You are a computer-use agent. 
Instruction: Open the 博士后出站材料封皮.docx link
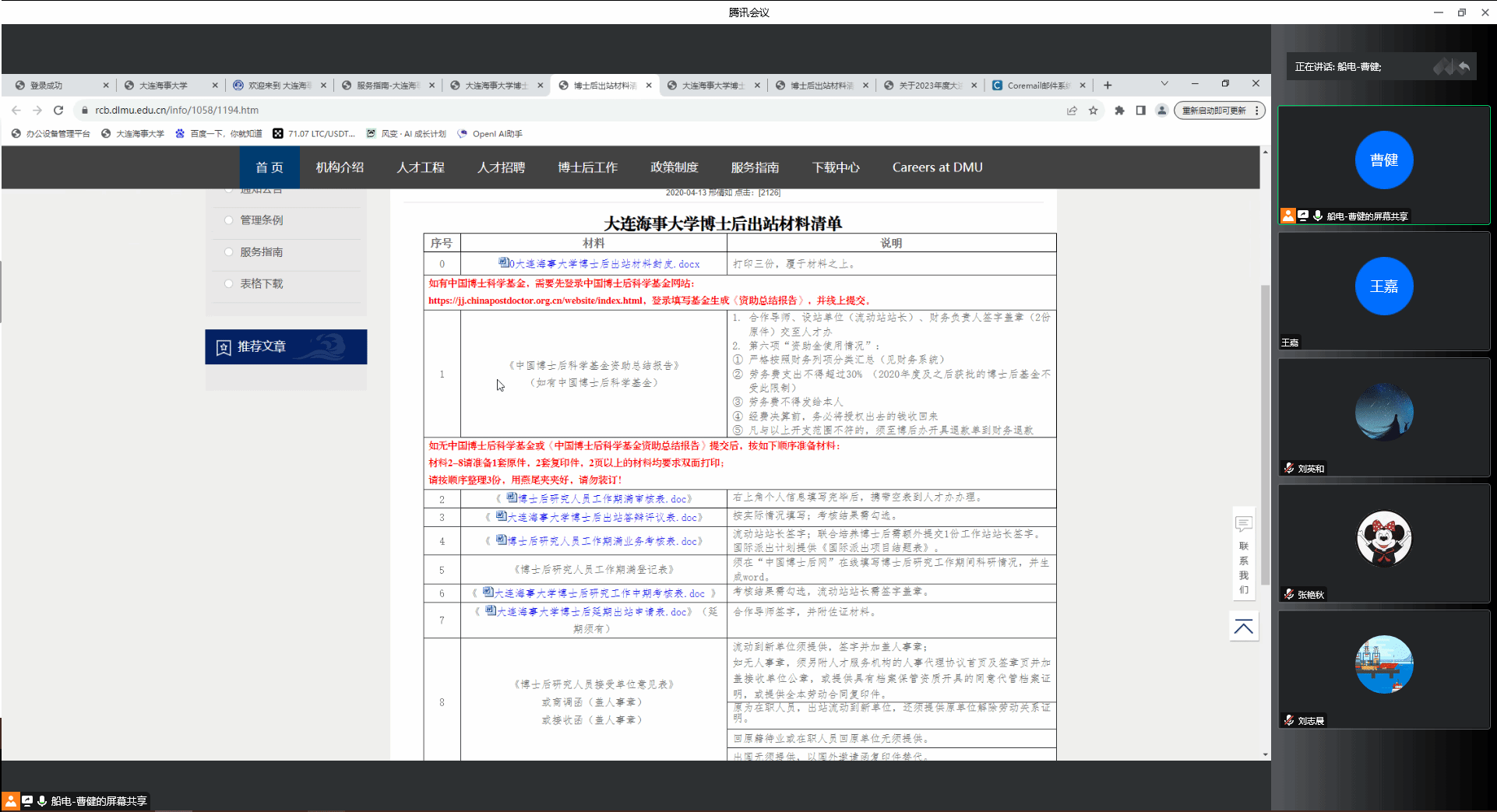coord(604,264)
